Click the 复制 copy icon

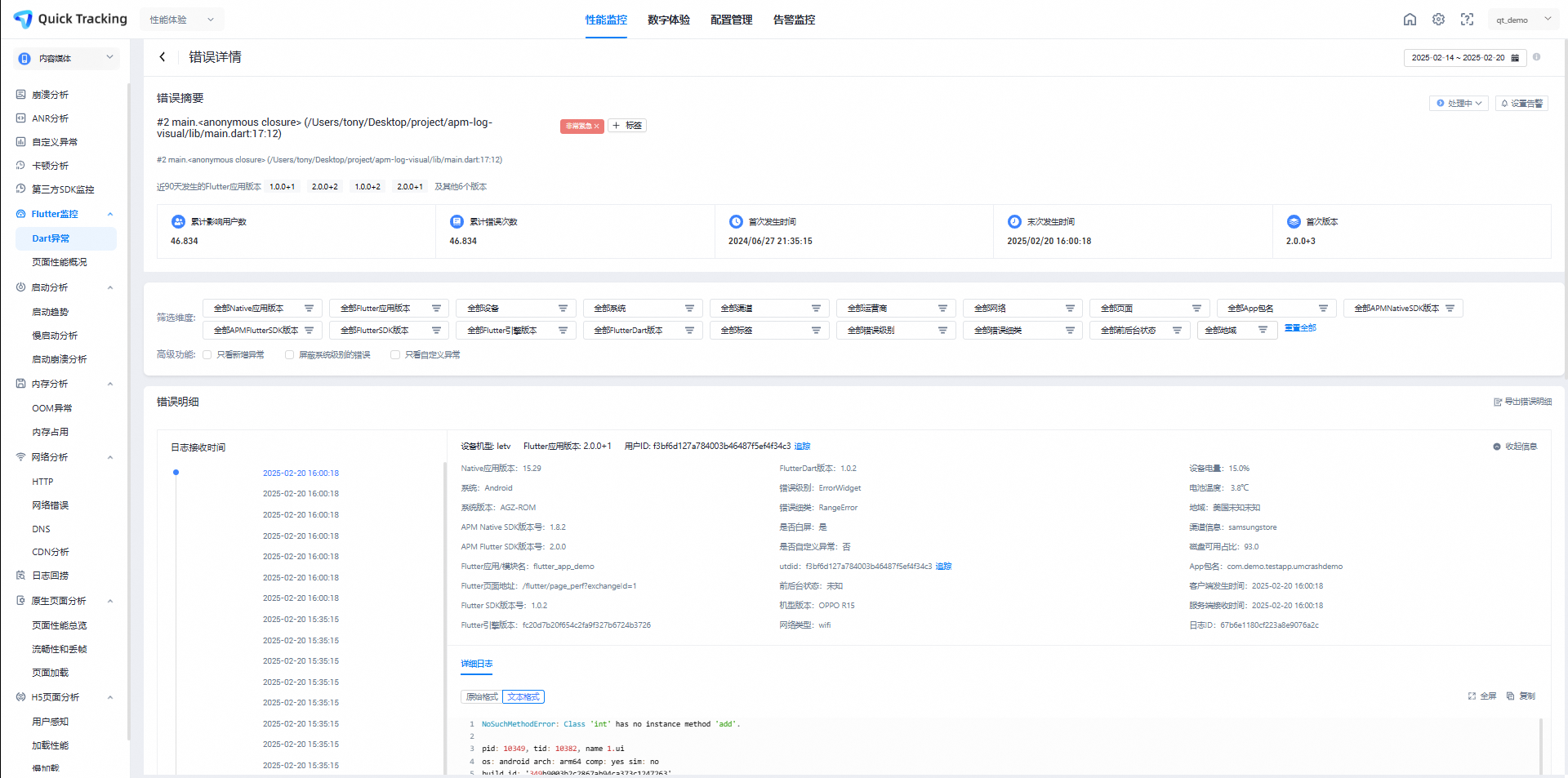coord(1511,696)
